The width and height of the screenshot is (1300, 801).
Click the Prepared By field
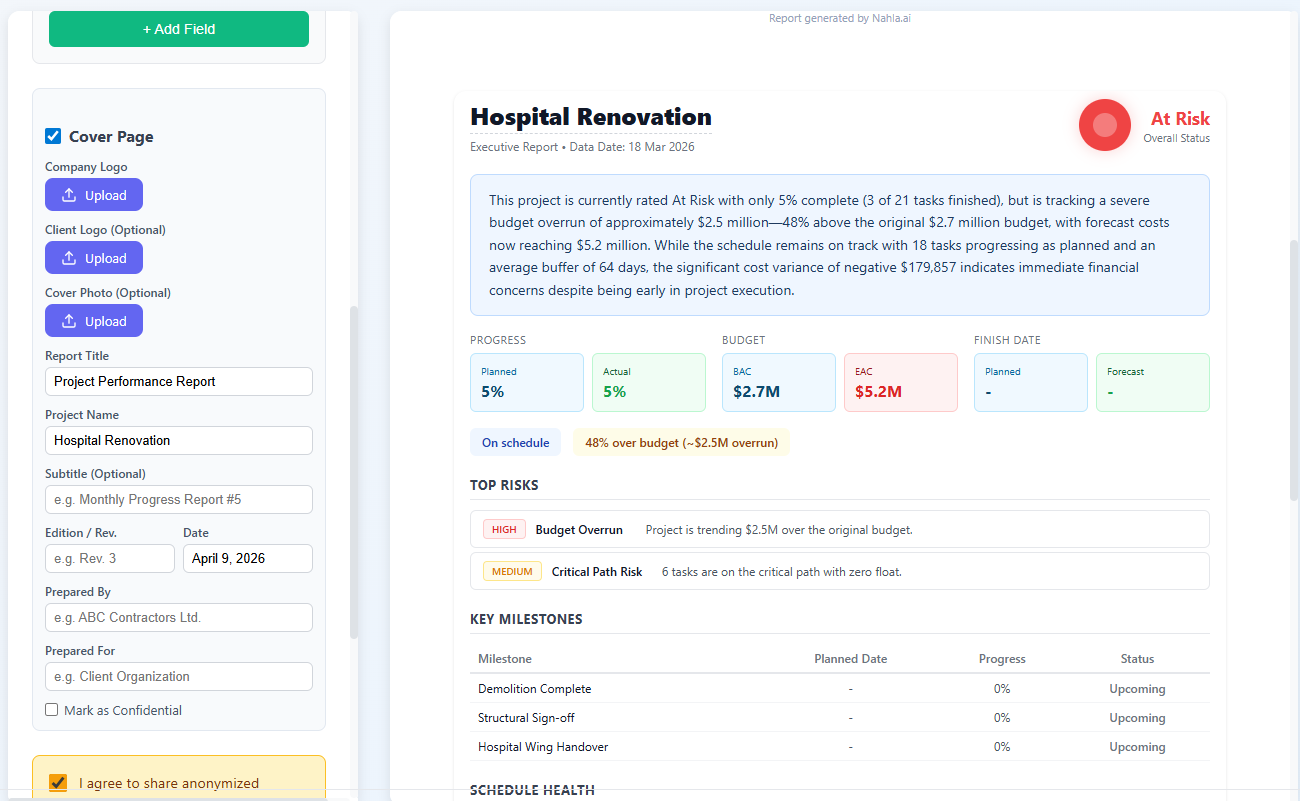(x=179, y=617)
